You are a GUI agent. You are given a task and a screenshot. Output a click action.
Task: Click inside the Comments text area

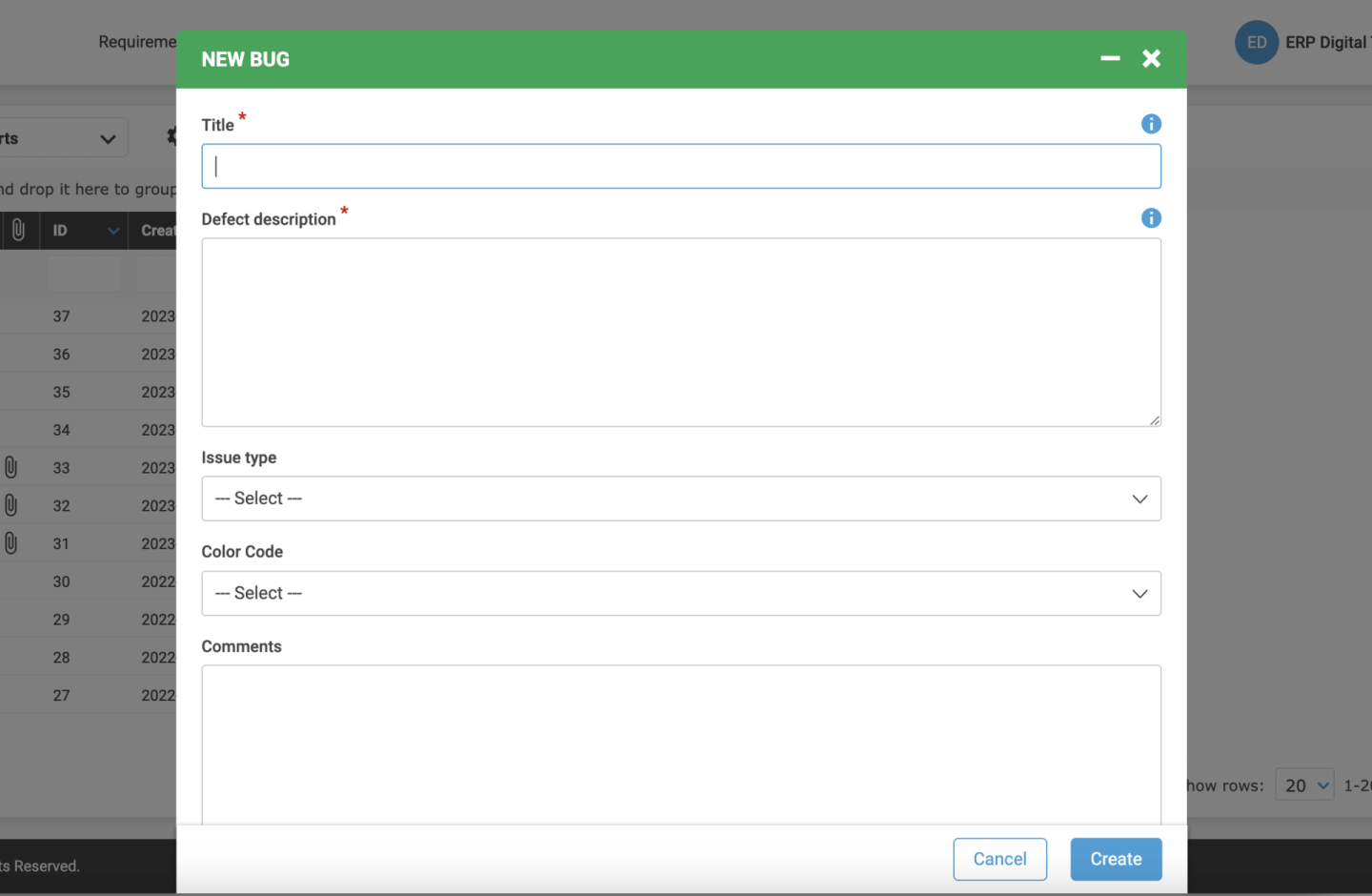tap(681, 743)
